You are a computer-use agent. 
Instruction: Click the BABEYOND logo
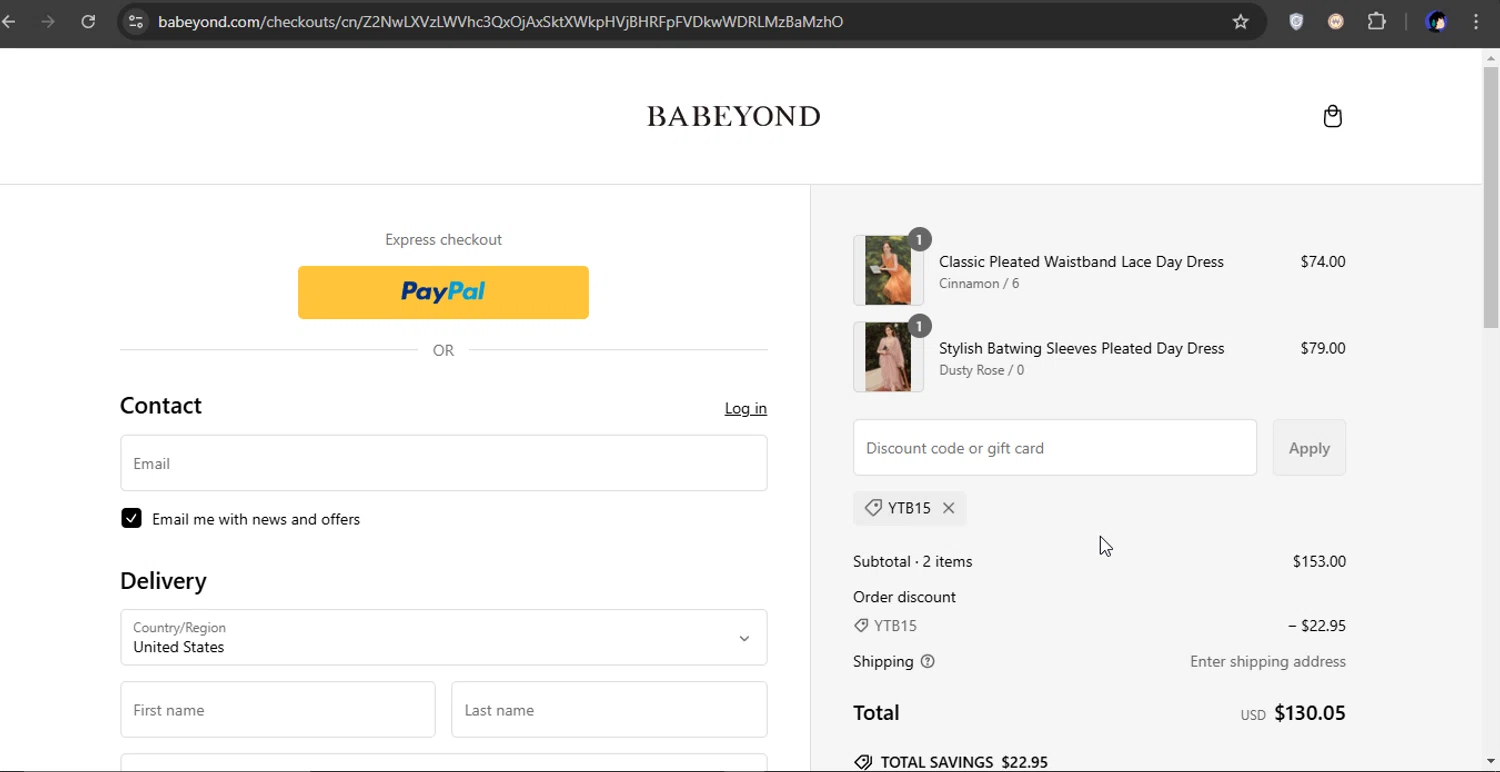pyautogui.click(x=734, y=116)
